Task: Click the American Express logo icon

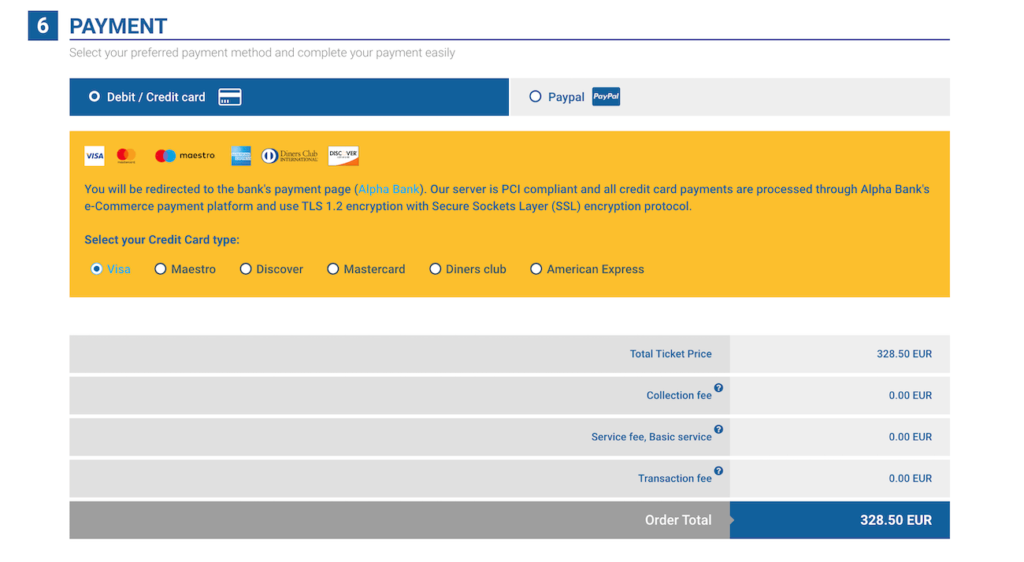Action: click(x=241, y=155)
